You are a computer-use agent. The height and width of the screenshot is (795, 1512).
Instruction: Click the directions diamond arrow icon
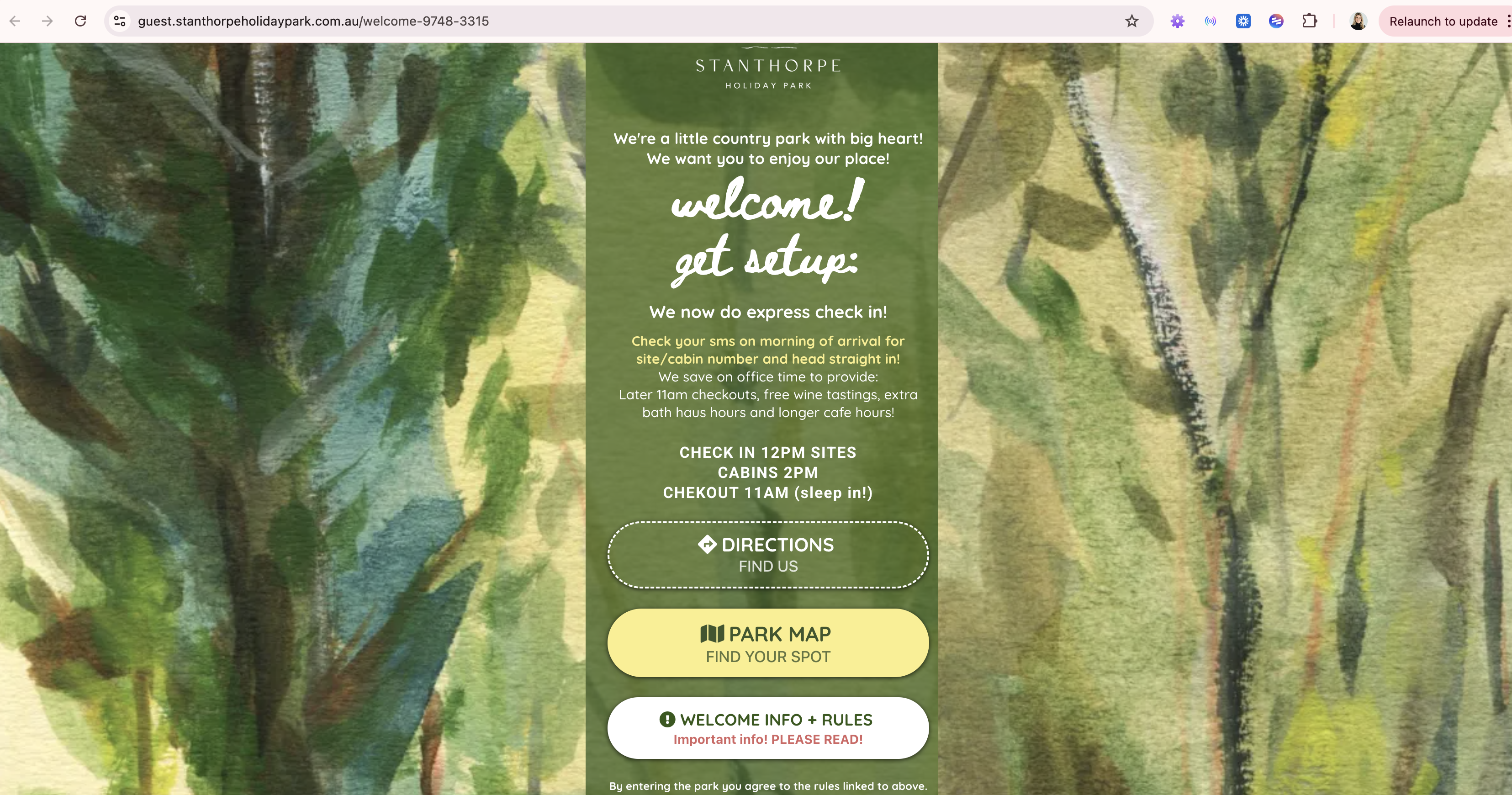(707, 544)
